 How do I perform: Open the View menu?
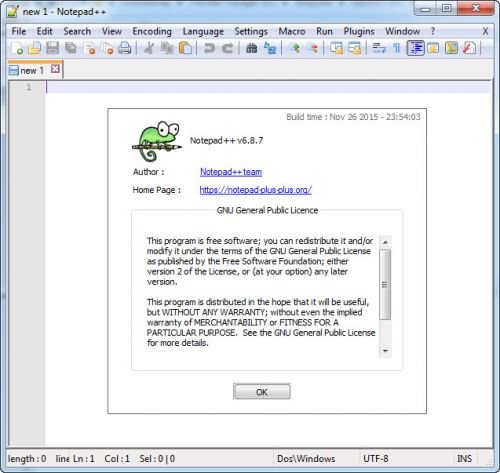coord(112,31)
